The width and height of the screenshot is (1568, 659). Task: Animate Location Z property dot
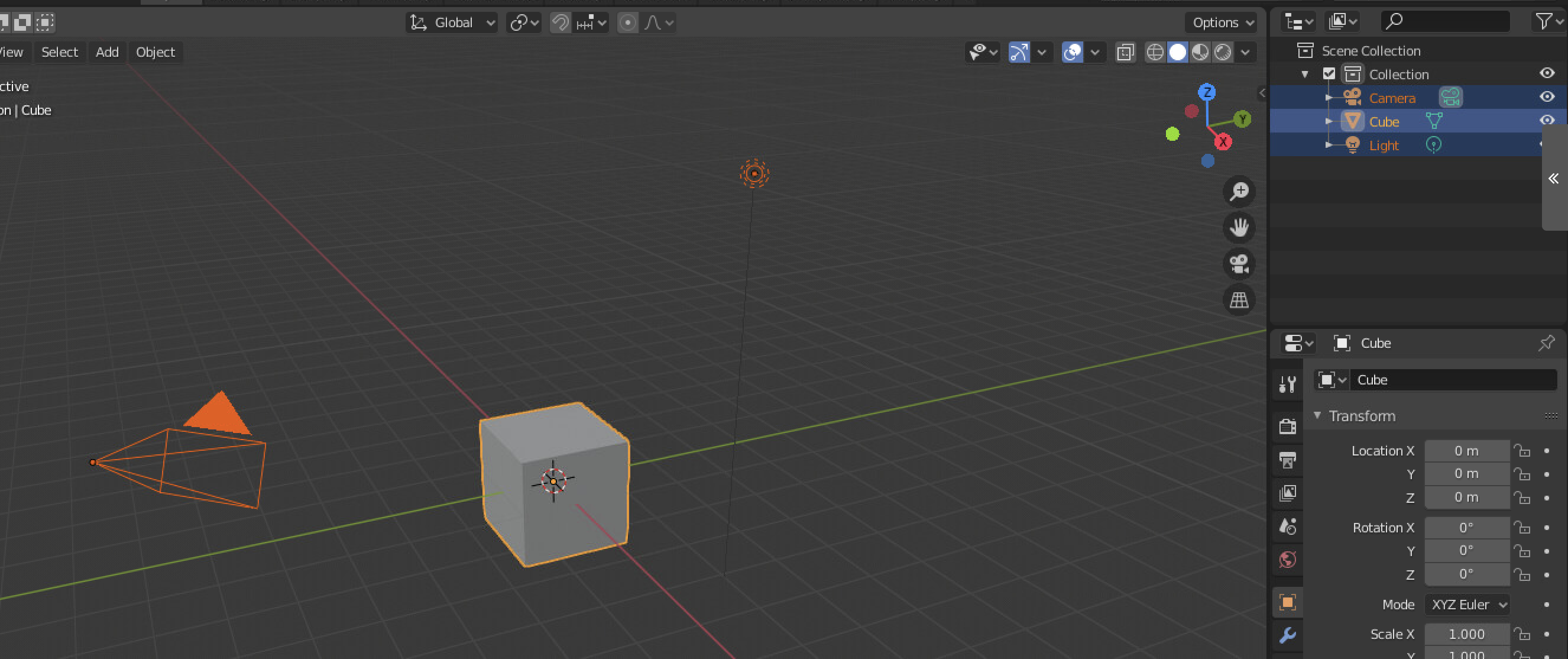[x=1547, y=498]
